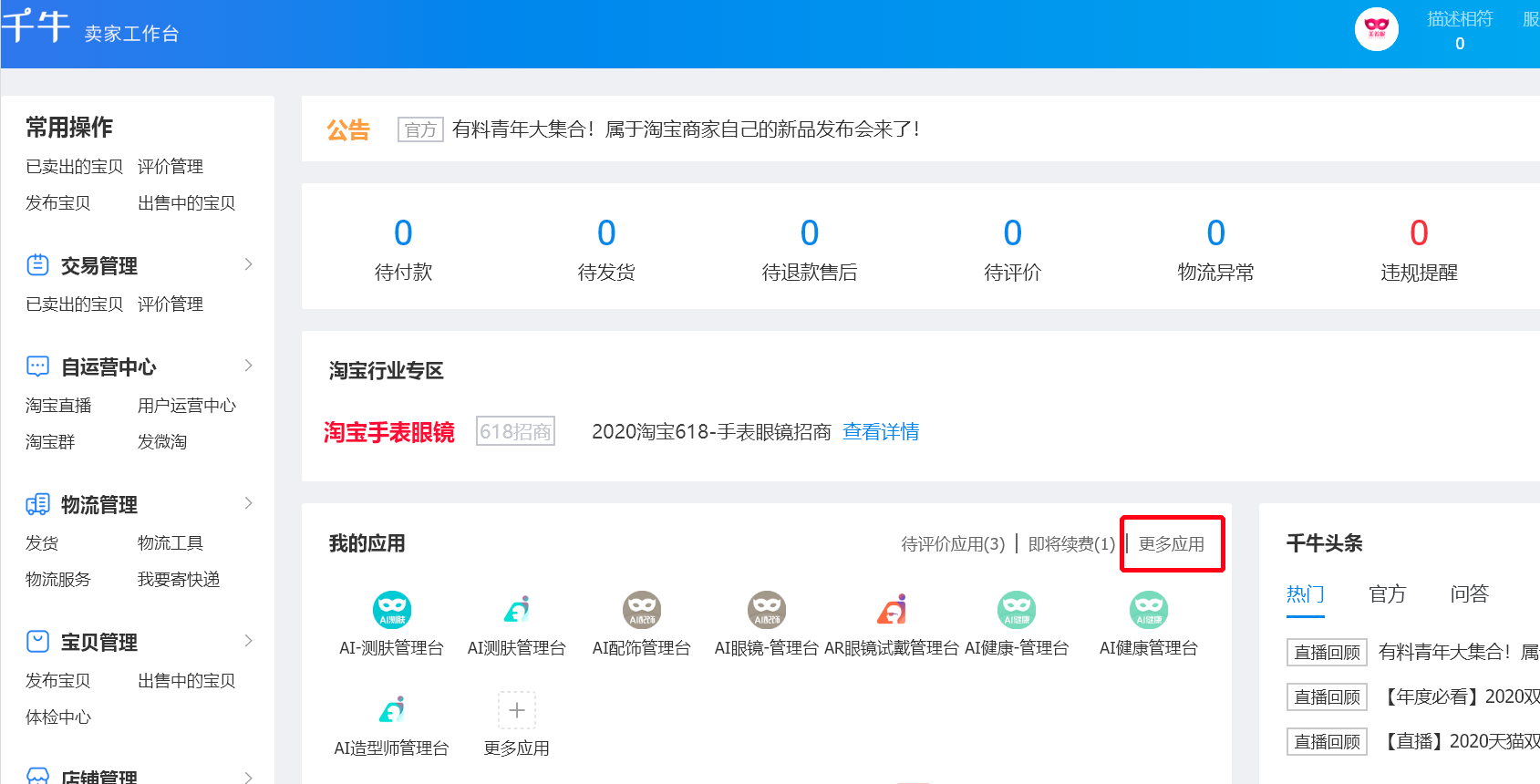Expand the 自运营中心 section arrow
Image resolution: width=1540 pixels, height=784 pixels.
tap(248, 366)
